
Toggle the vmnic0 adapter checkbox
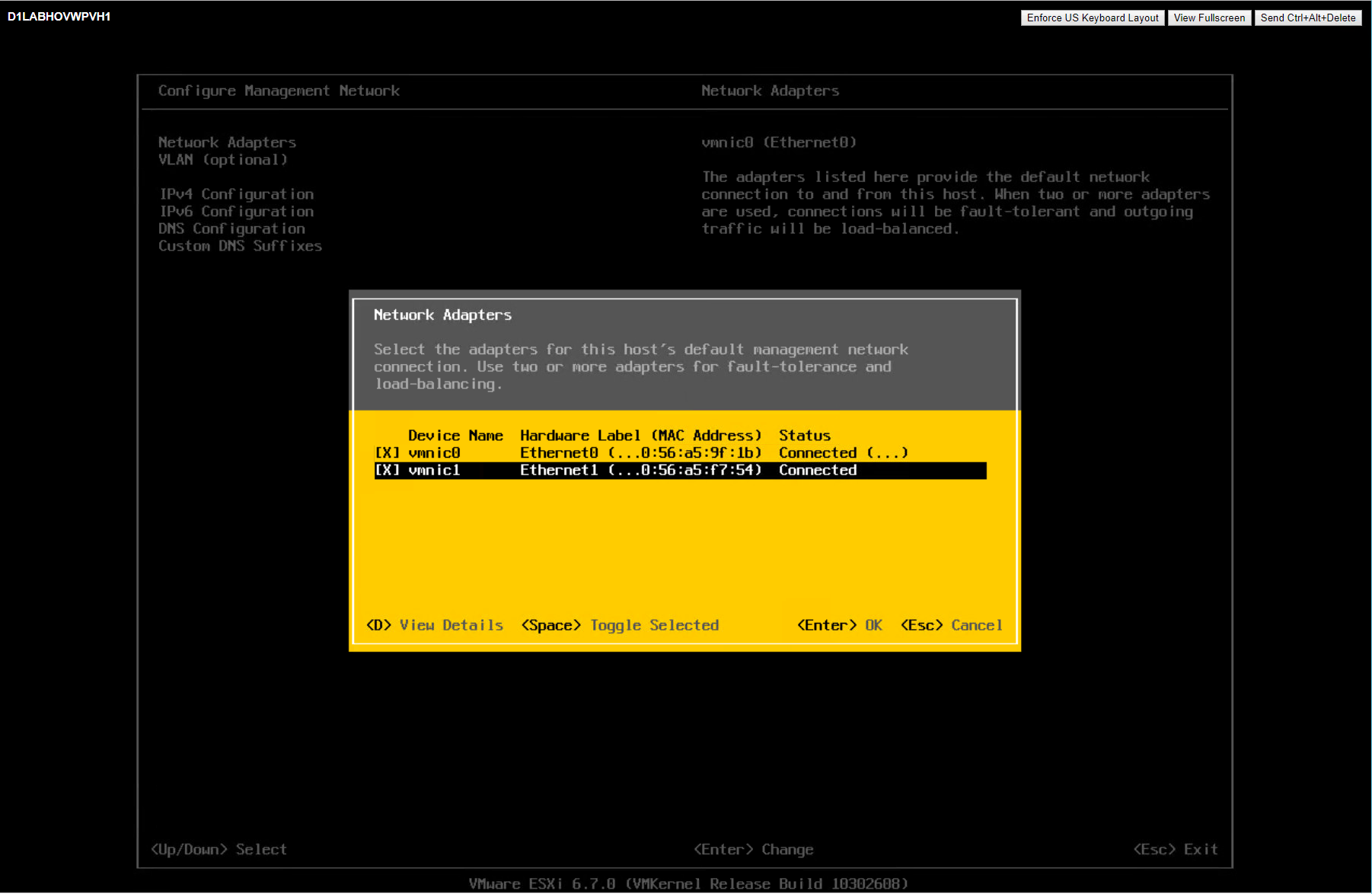387,453
